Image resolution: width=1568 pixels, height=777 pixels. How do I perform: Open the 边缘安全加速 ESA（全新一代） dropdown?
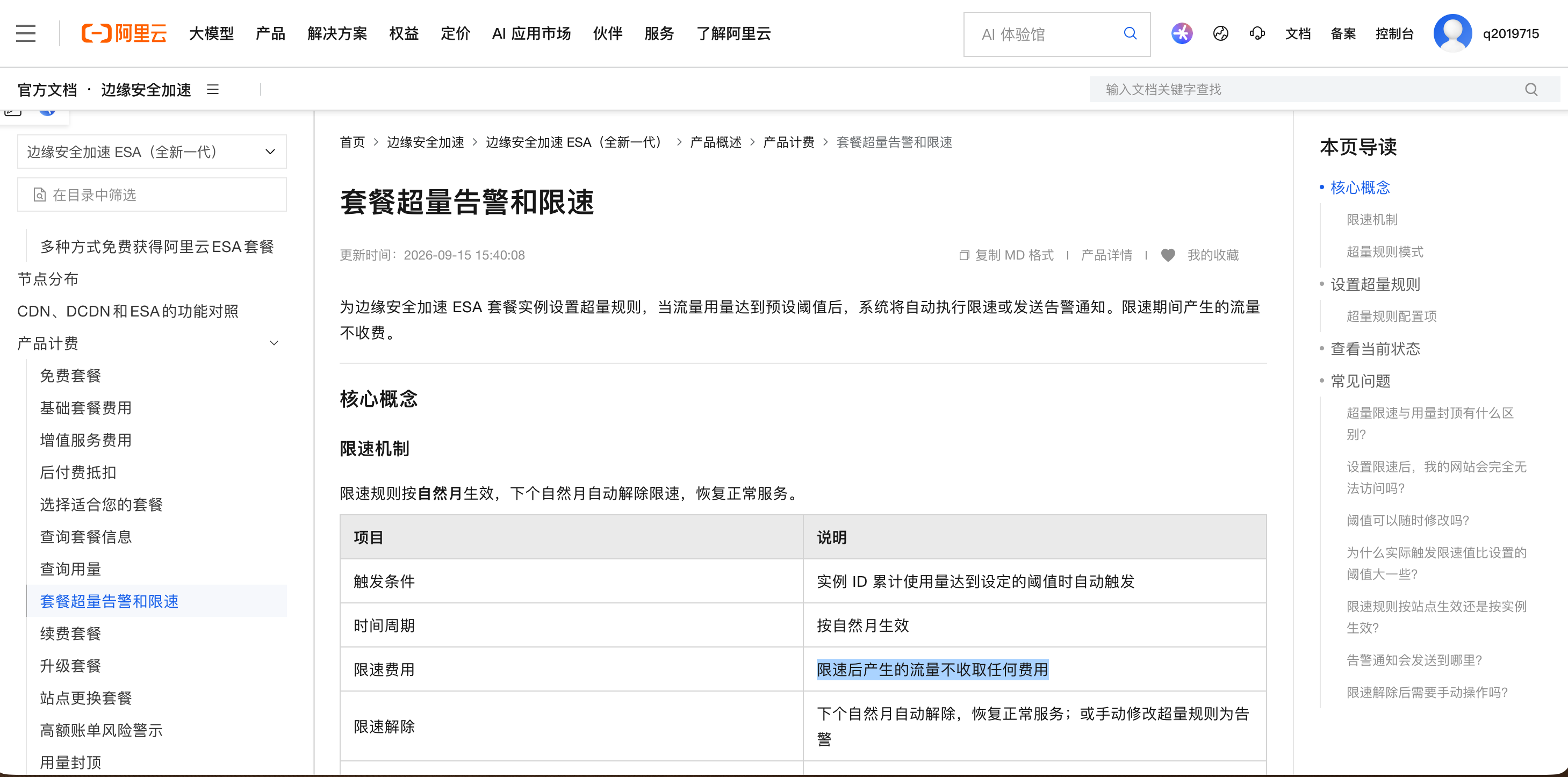coord(152,152)
